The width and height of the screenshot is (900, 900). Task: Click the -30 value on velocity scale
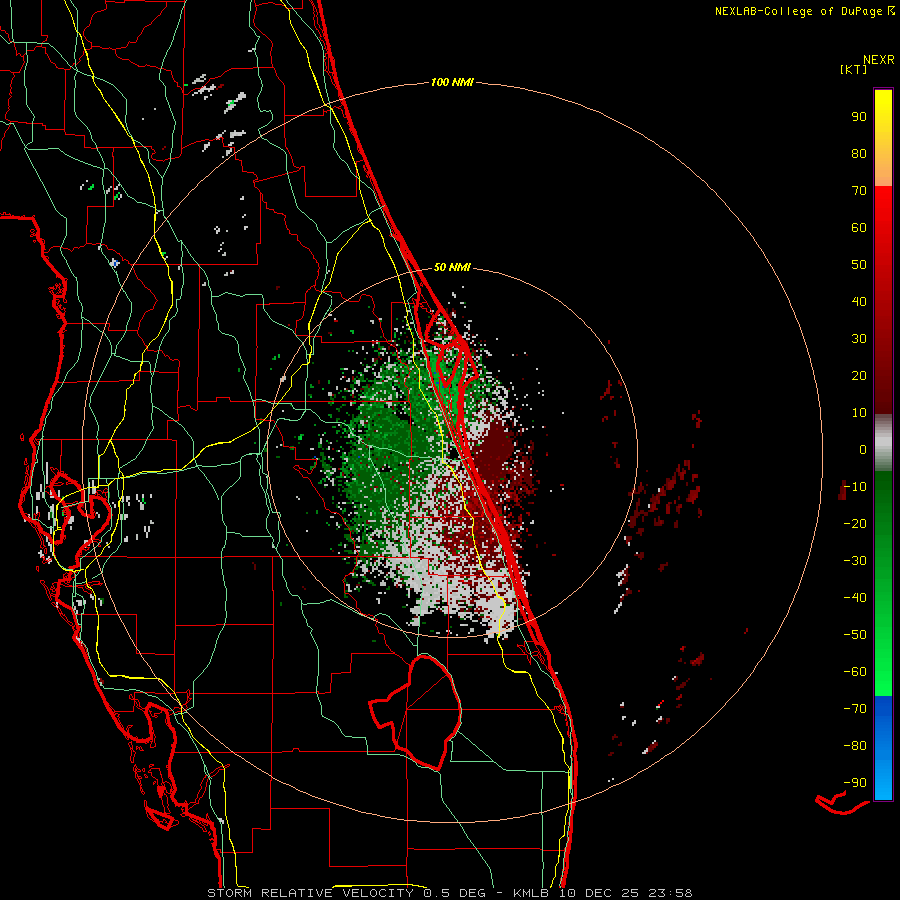[855, 561]
